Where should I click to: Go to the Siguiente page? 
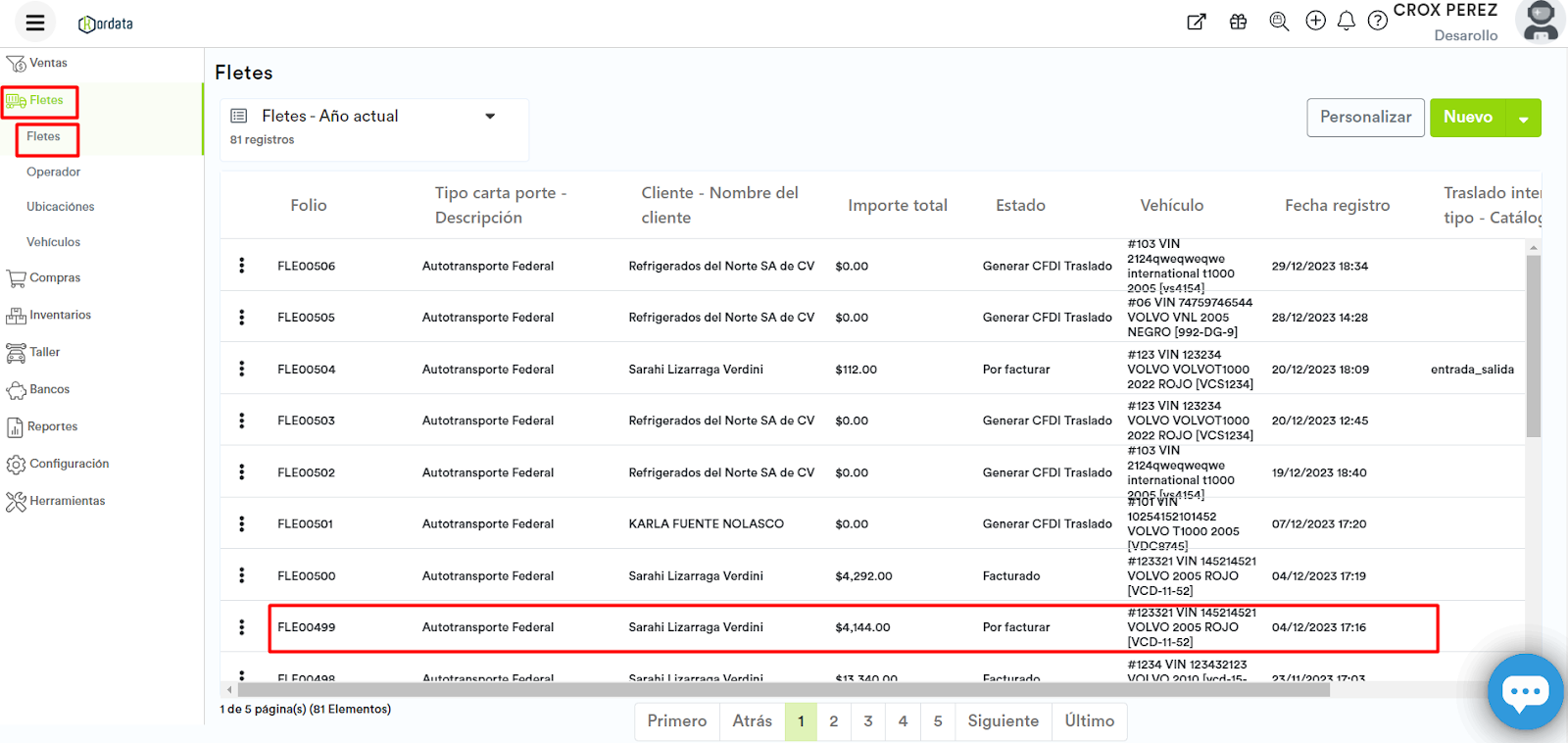1003,721
